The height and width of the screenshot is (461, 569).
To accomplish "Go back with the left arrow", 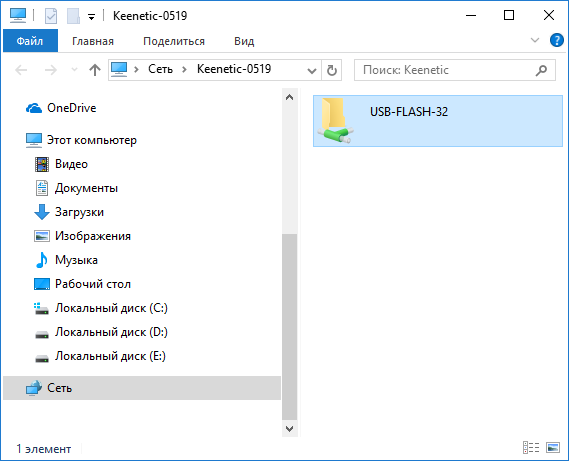I will coord(21,70).
